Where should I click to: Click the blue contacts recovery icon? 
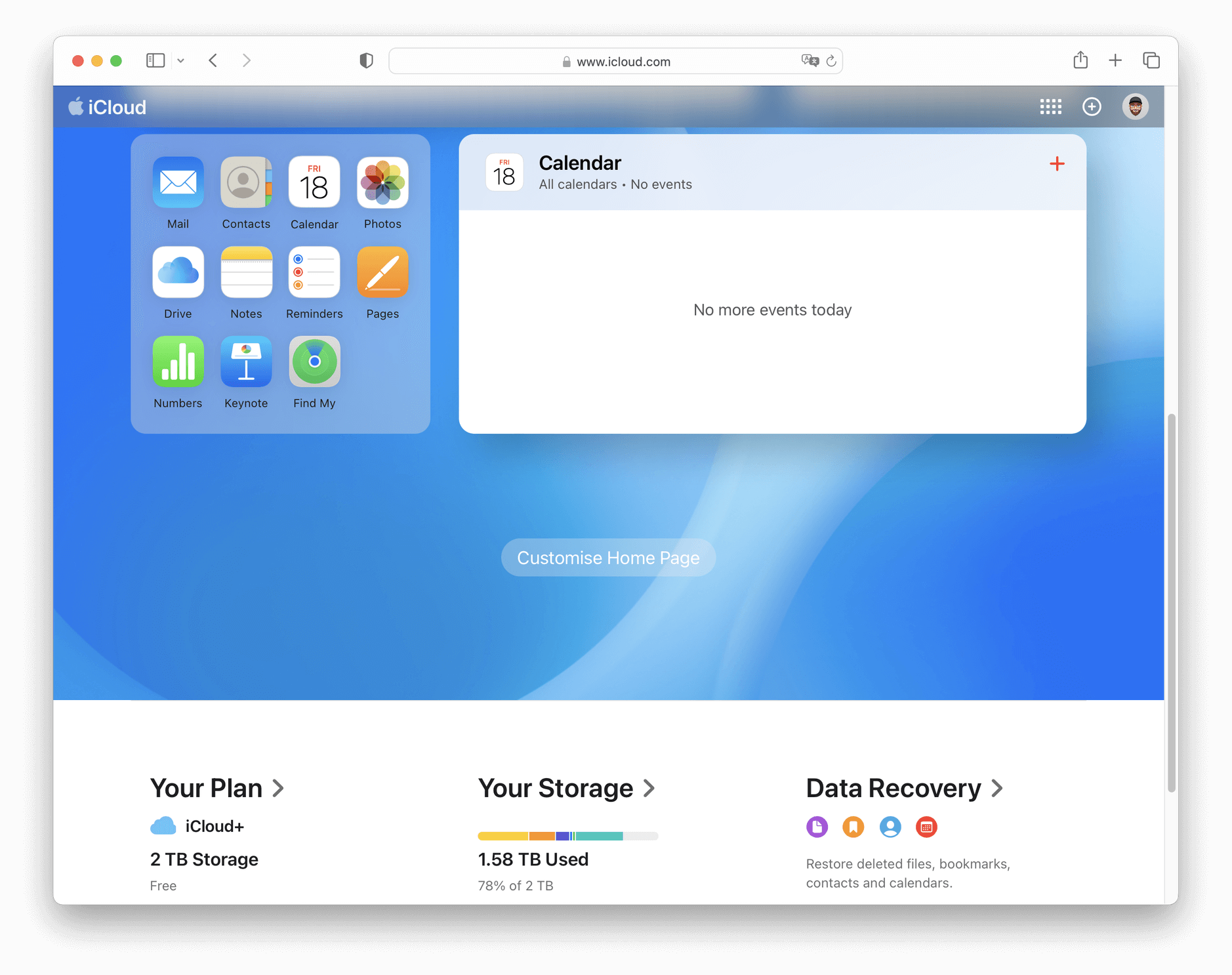890,827
